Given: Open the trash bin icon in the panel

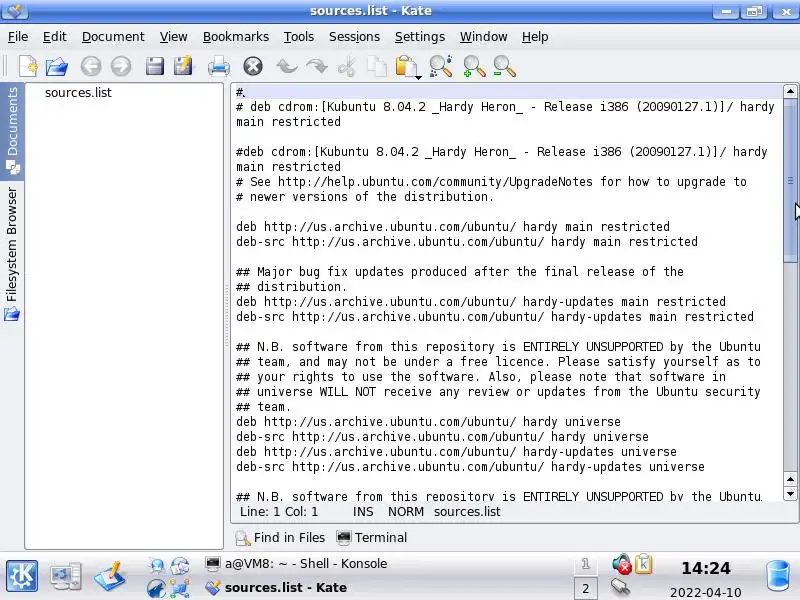Looking at the screenshot, I should click(x=779, y=576).
